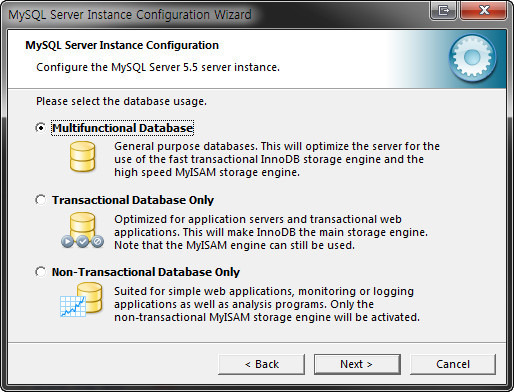Click the plain yellow Multifunctional database cylinder icon
Image resolution: width=514 pixels, height=392 pixels.
[82, 156]
